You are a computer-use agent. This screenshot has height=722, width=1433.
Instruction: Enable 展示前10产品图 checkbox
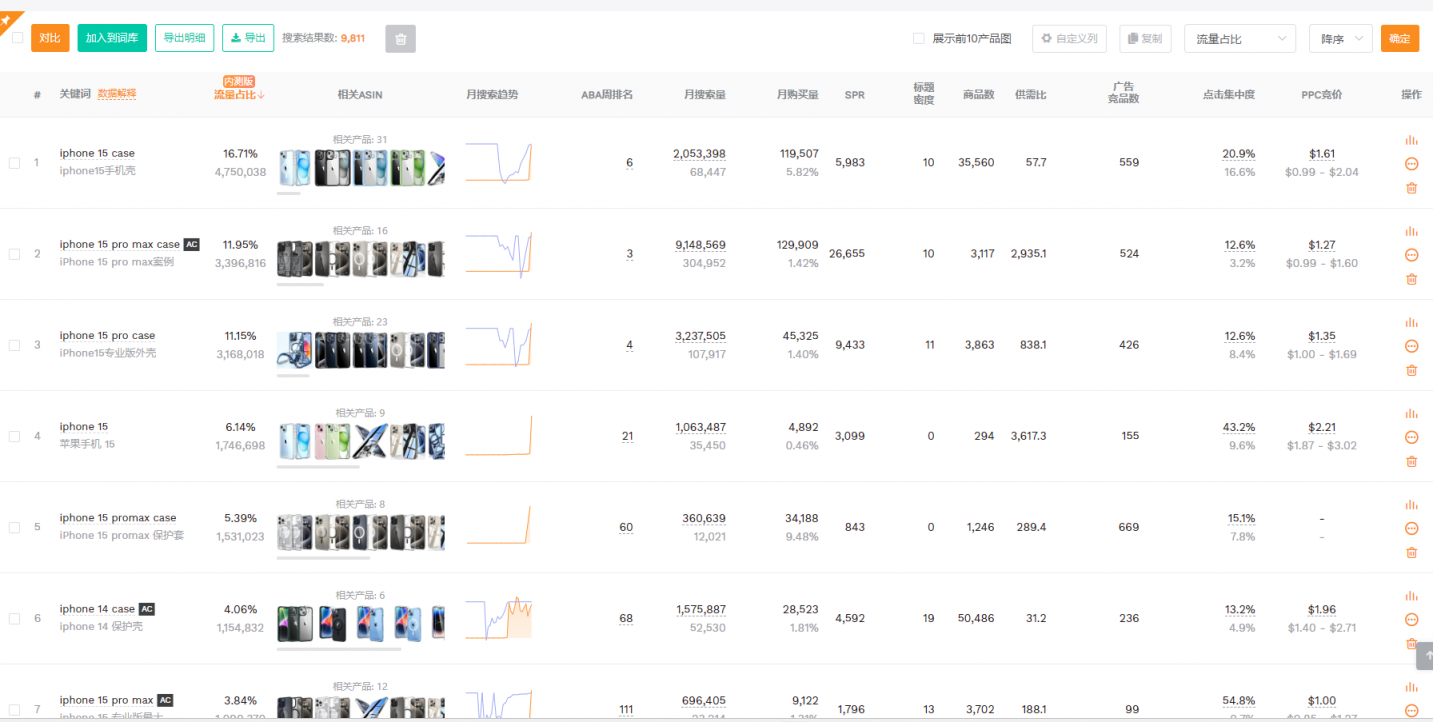(x=918, y=39)
